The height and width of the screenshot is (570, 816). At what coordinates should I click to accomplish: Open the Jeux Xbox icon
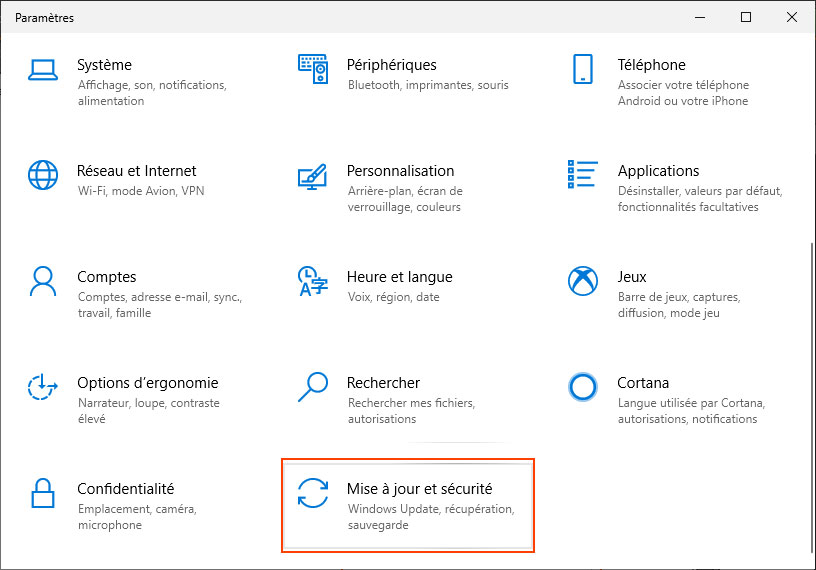[583, 282]
